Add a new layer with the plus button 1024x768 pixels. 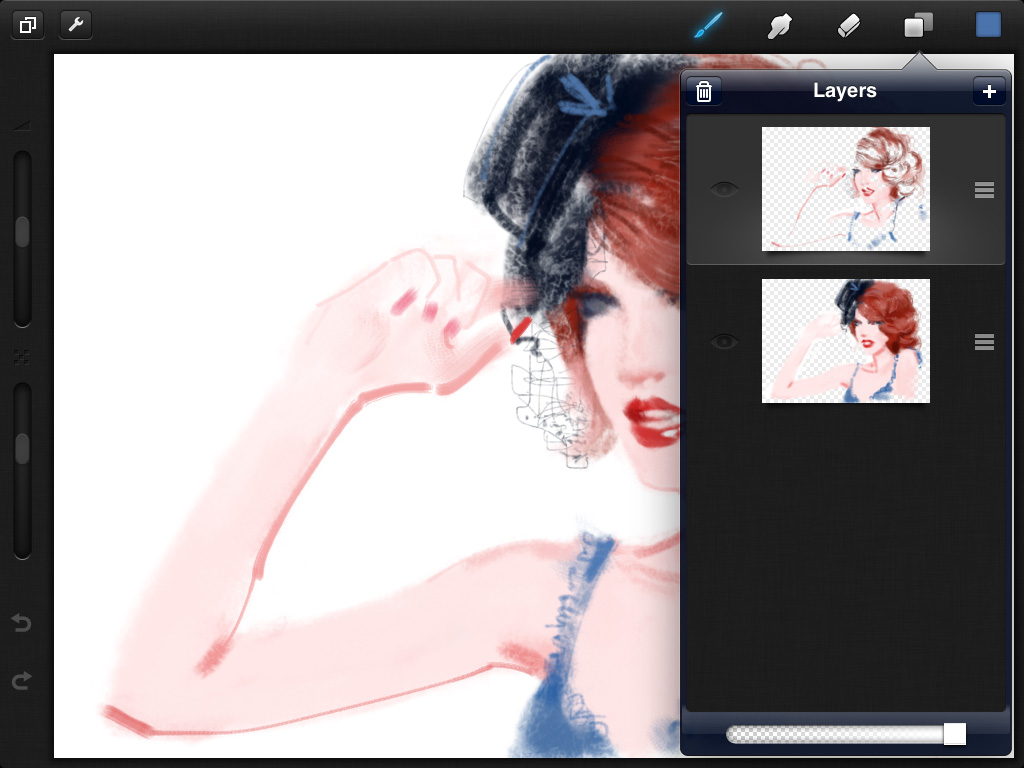click(x=989, y=91)
